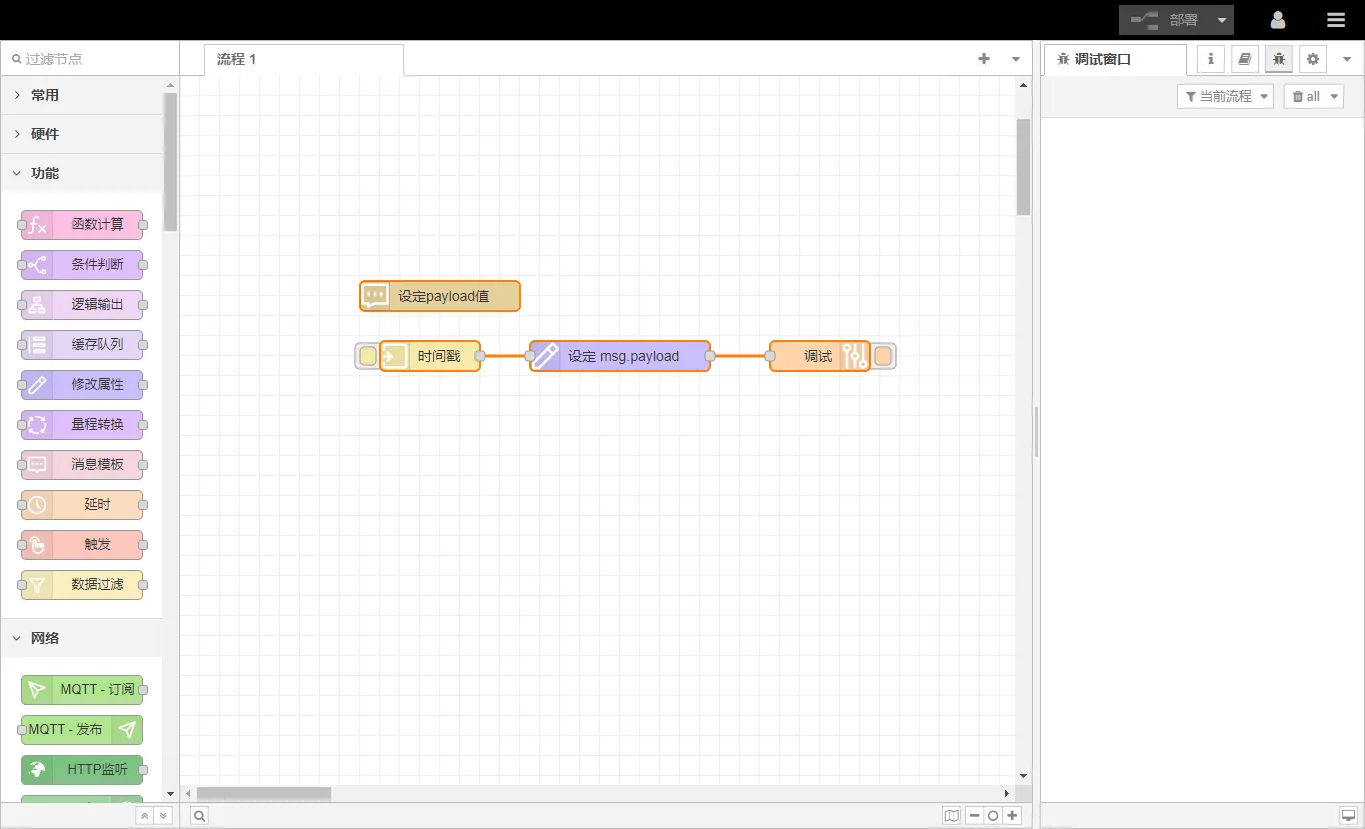Trigger the 时间戳 inject node button
The width and height of the screenshot is (1365, 829).
(367, 356)
